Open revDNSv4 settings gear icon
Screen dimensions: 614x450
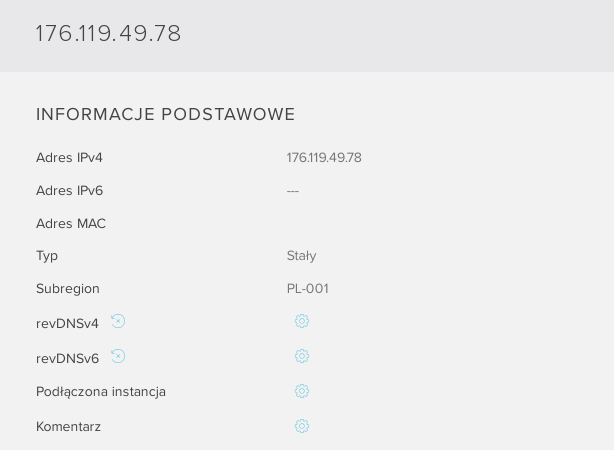pyautogui.click(x=302, y=321)
